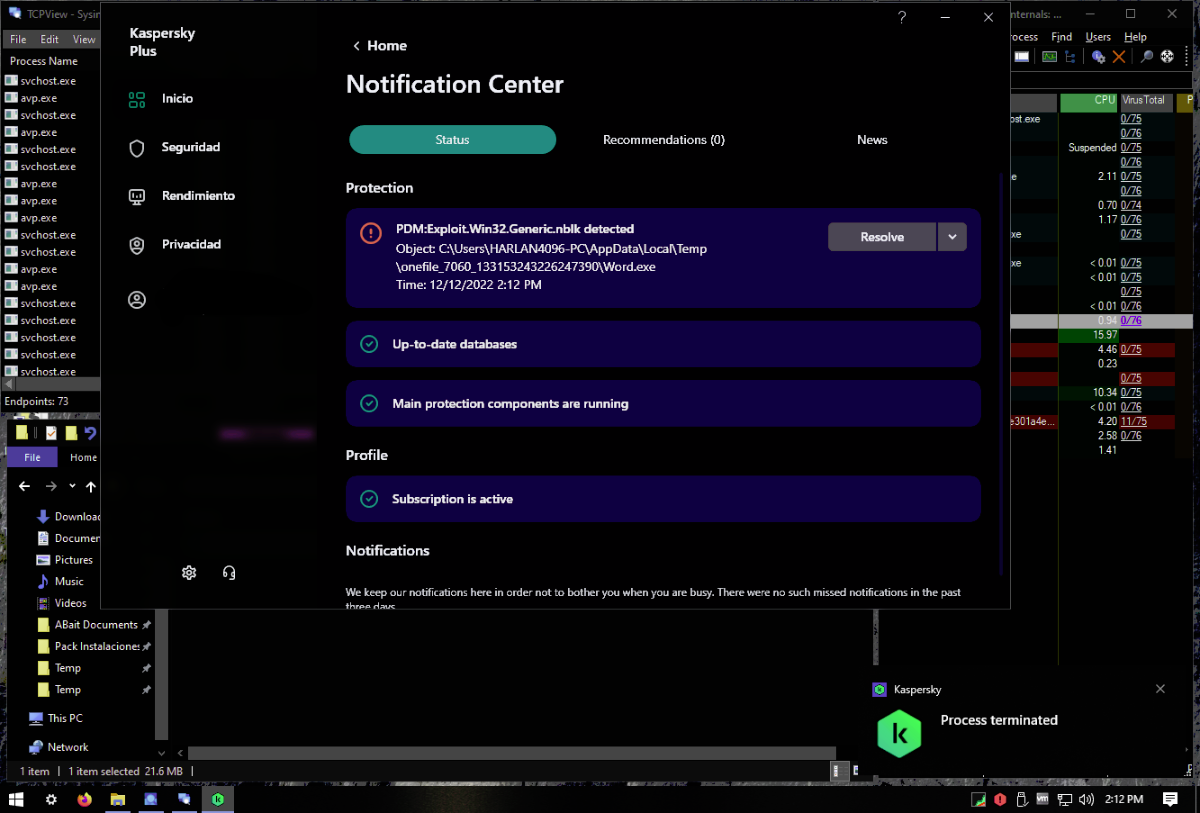Open Inicio in the Kaspersky sidebar

tap(160, 99)
